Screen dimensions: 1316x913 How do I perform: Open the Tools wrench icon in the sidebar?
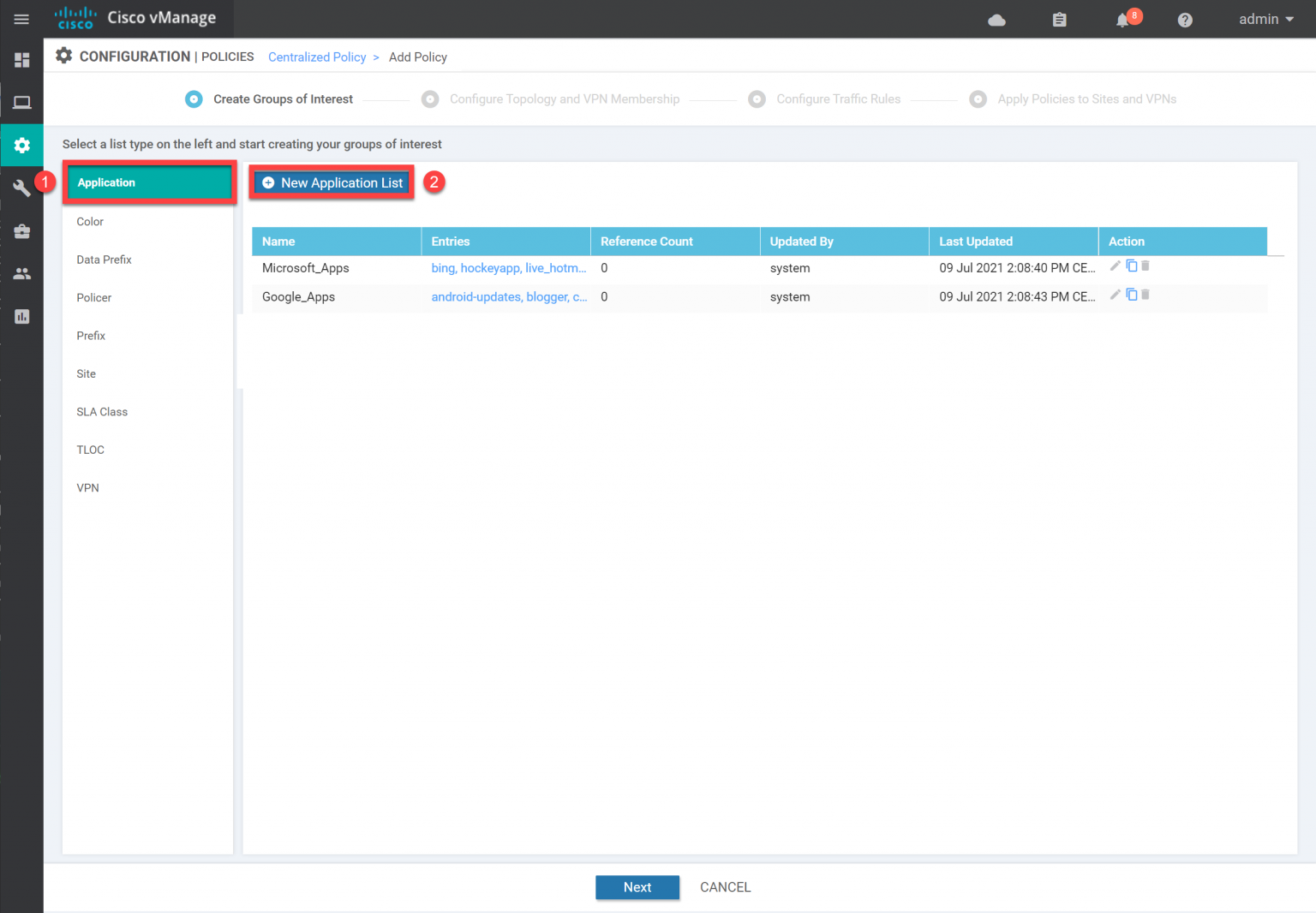click(x=21, y=188)
